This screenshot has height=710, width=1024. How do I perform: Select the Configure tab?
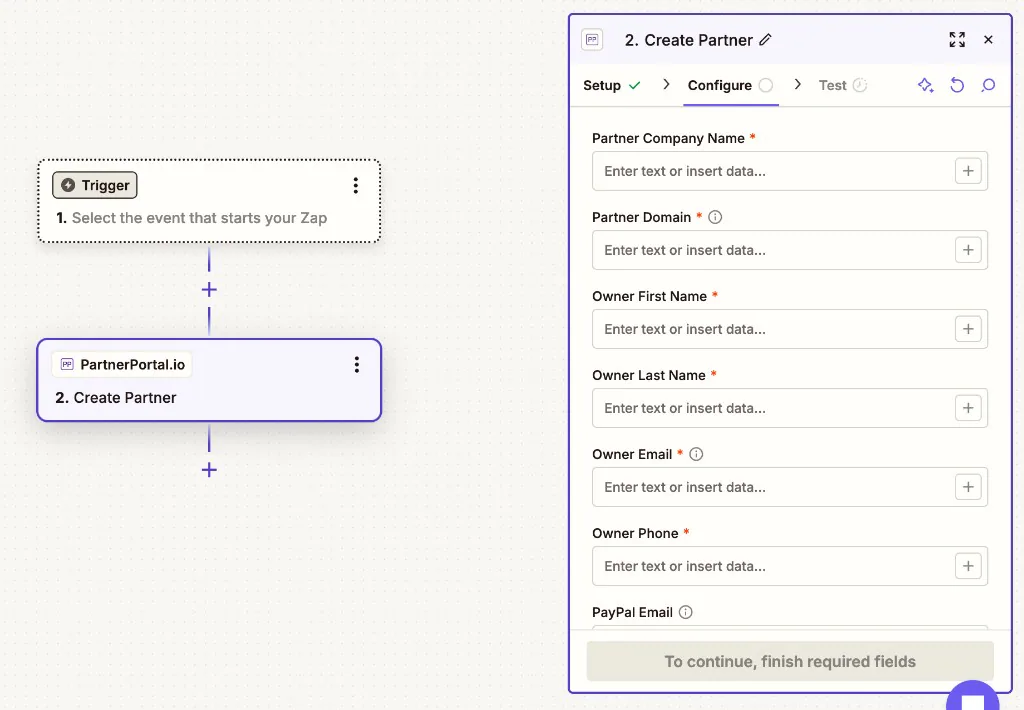point(730,86)
